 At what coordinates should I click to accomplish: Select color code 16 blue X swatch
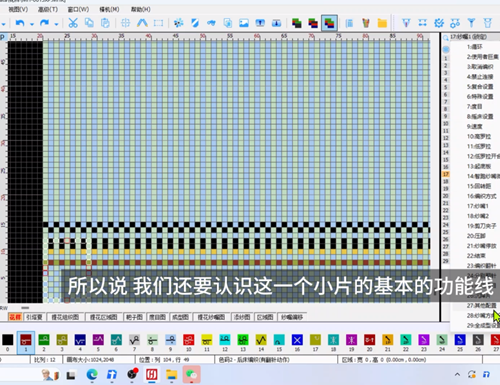pos(297,340)
